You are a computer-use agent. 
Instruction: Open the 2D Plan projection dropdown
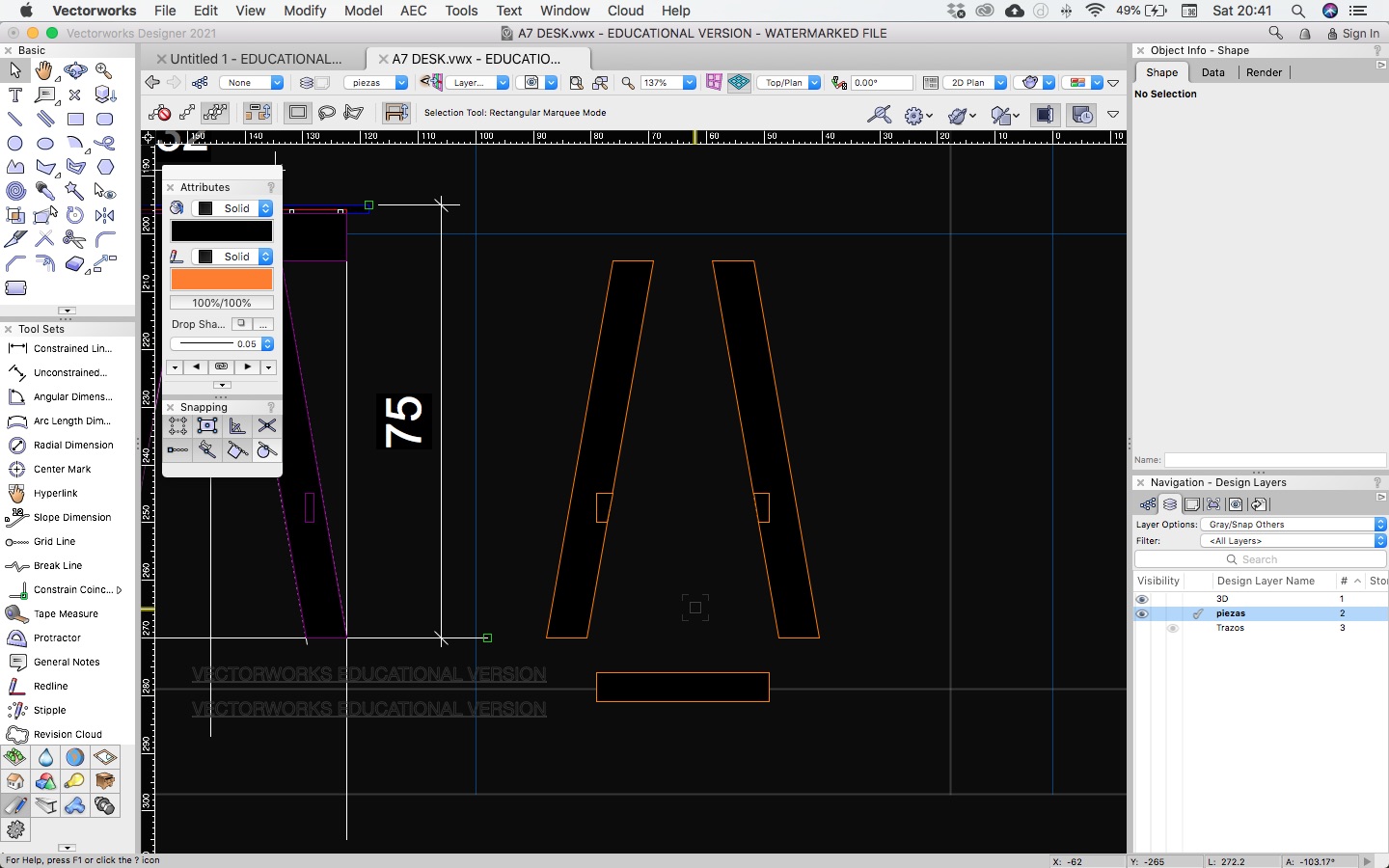(x=975, y=83)
